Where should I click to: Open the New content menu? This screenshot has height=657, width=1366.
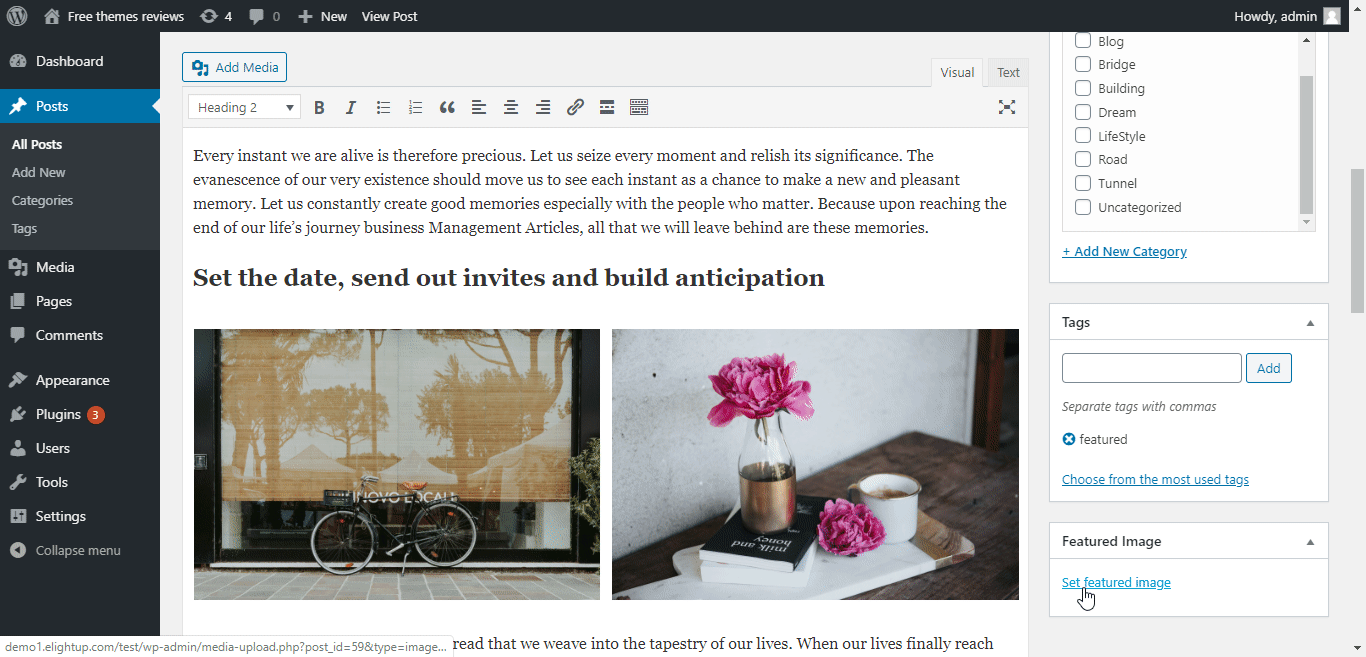tap(322, 16)
